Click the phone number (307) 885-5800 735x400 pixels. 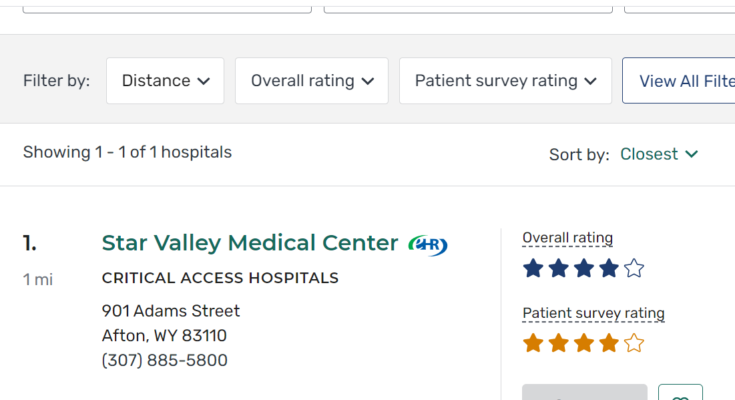tap(165, 360)
